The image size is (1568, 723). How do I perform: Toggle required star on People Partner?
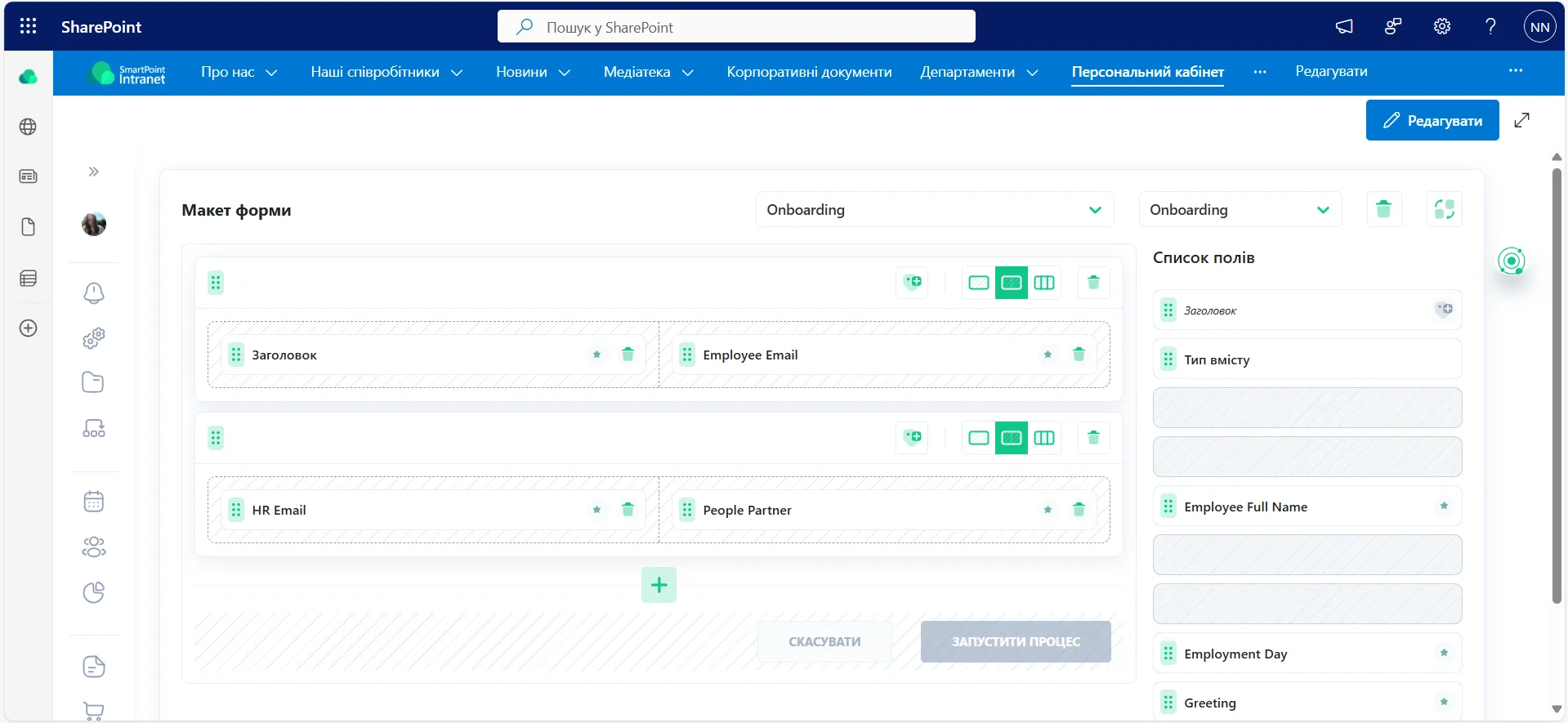tap(1048, 510)
